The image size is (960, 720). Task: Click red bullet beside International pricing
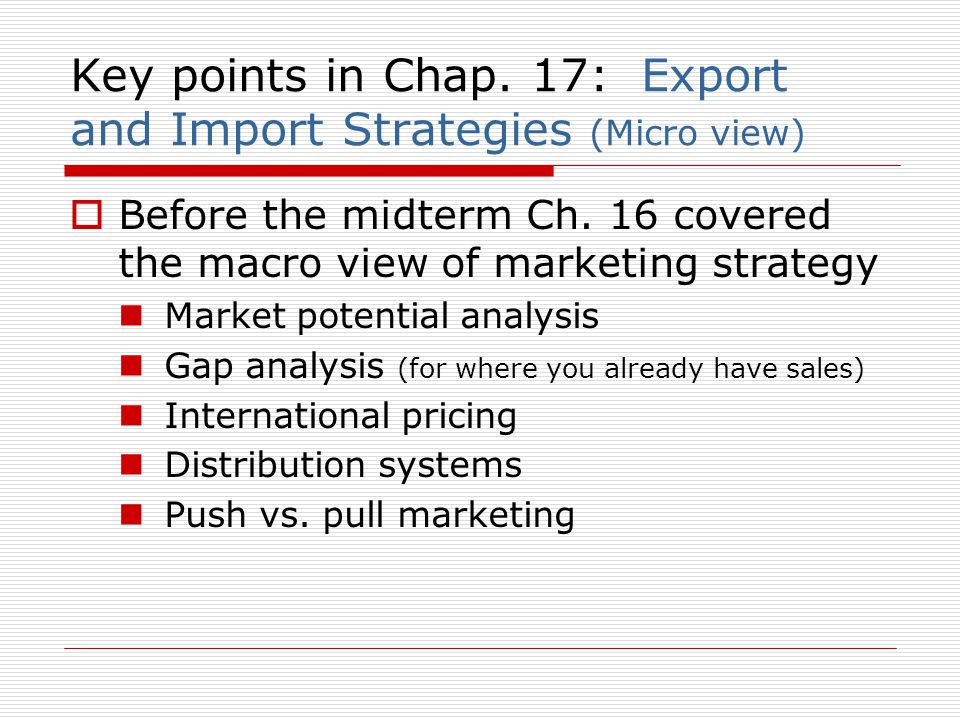(x=132, y=416)
